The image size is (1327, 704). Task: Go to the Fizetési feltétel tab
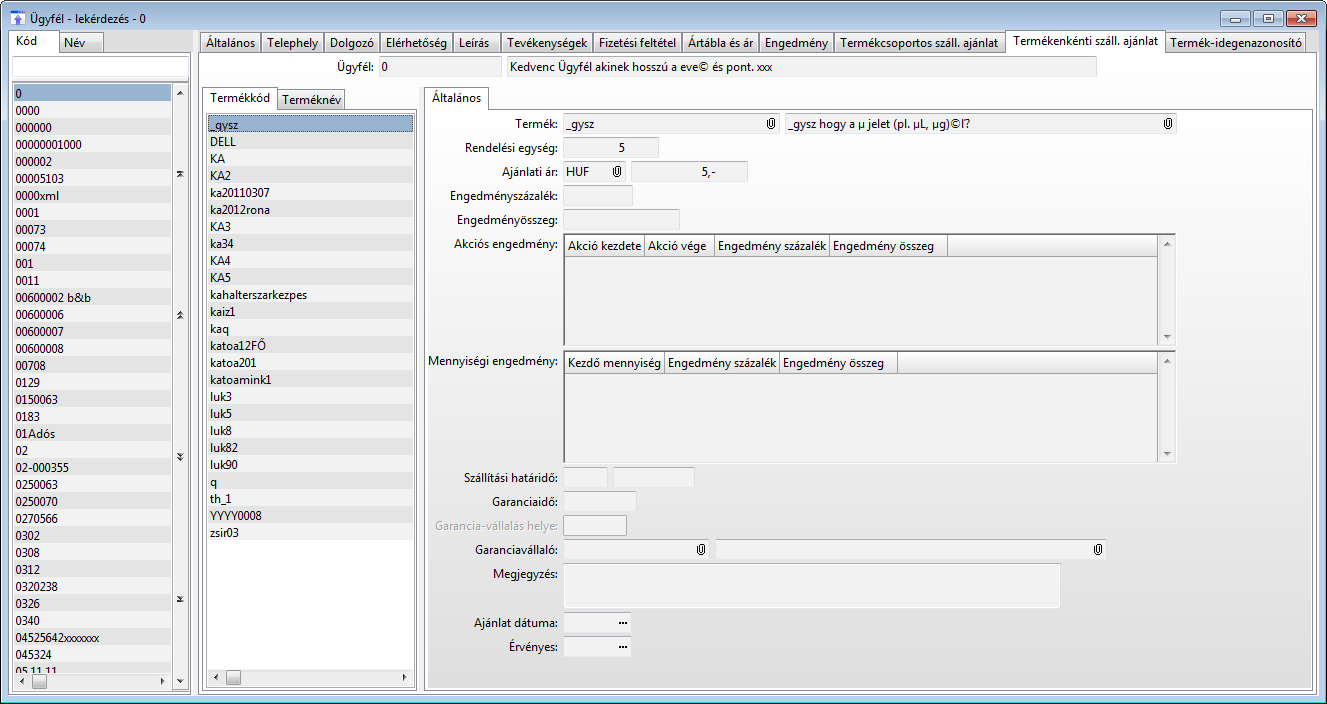pyautogui.click(x=637, y=43)
